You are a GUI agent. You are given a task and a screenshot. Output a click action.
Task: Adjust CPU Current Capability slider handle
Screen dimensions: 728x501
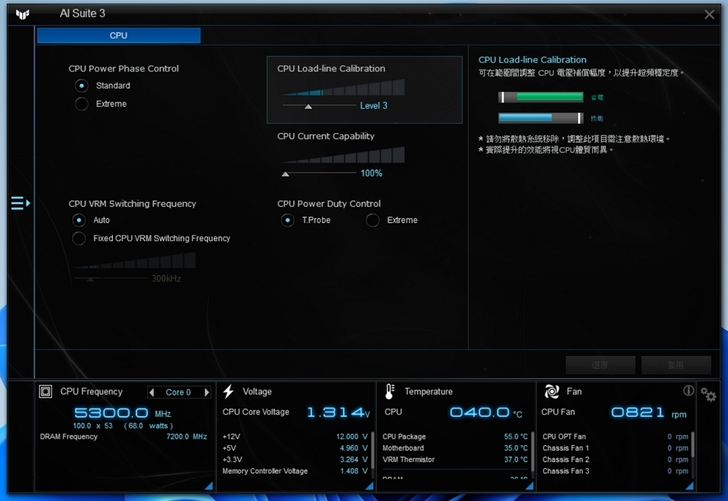pos(286,174)
